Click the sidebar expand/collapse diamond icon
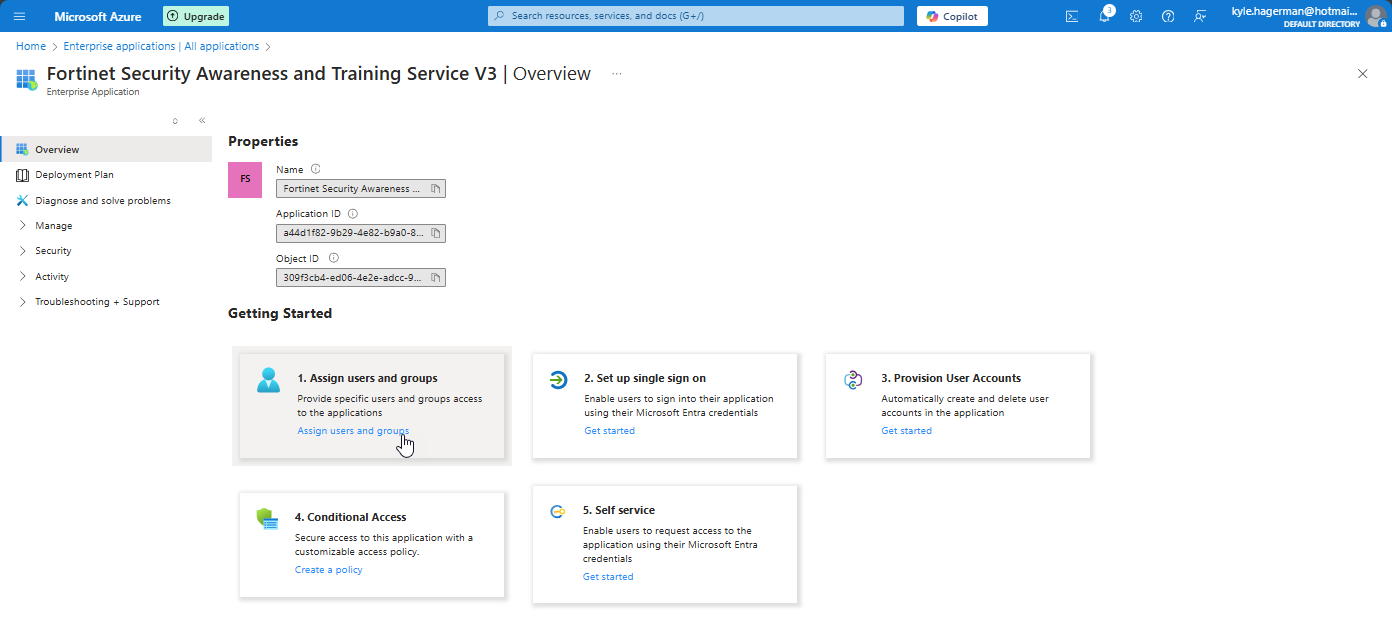Viewport: 1392px width, 617px height. coord(175,121)
